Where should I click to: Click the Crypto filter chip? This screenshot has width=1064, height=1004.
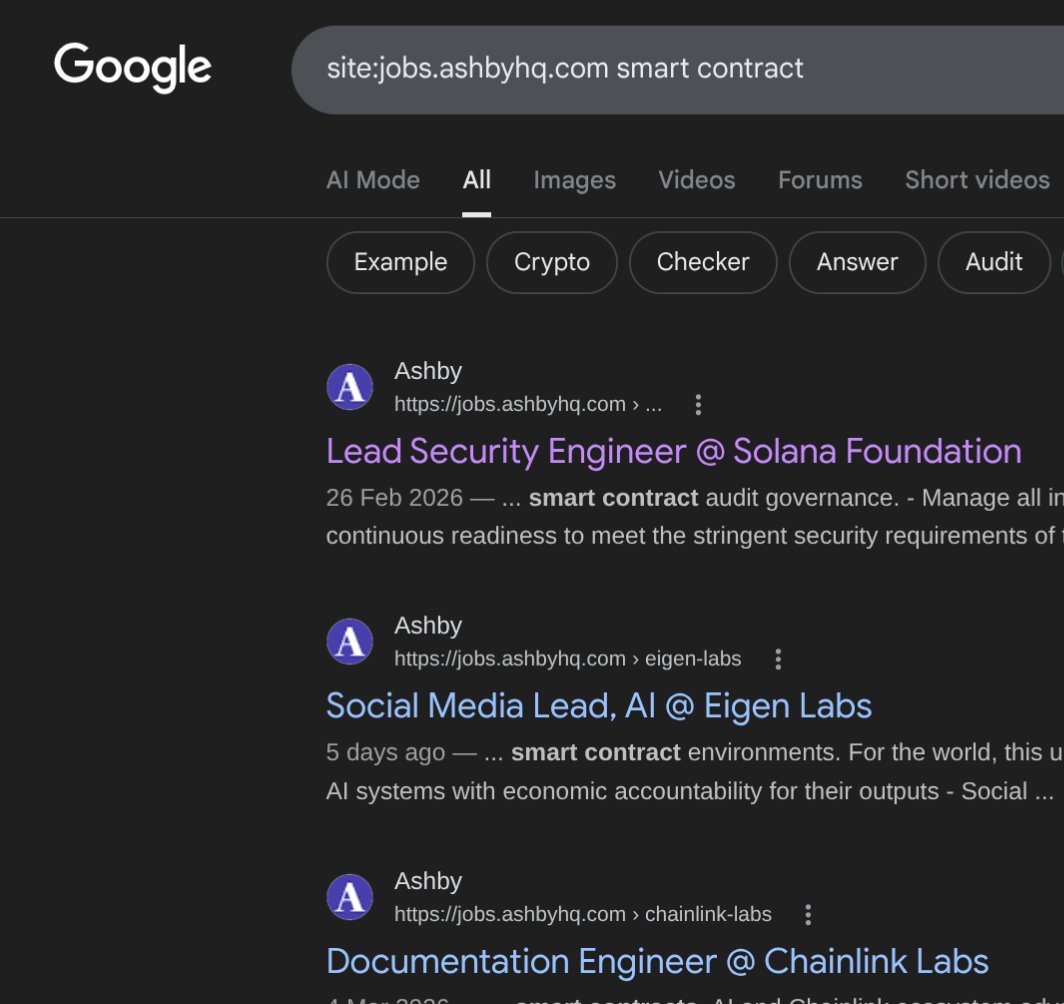551,262
